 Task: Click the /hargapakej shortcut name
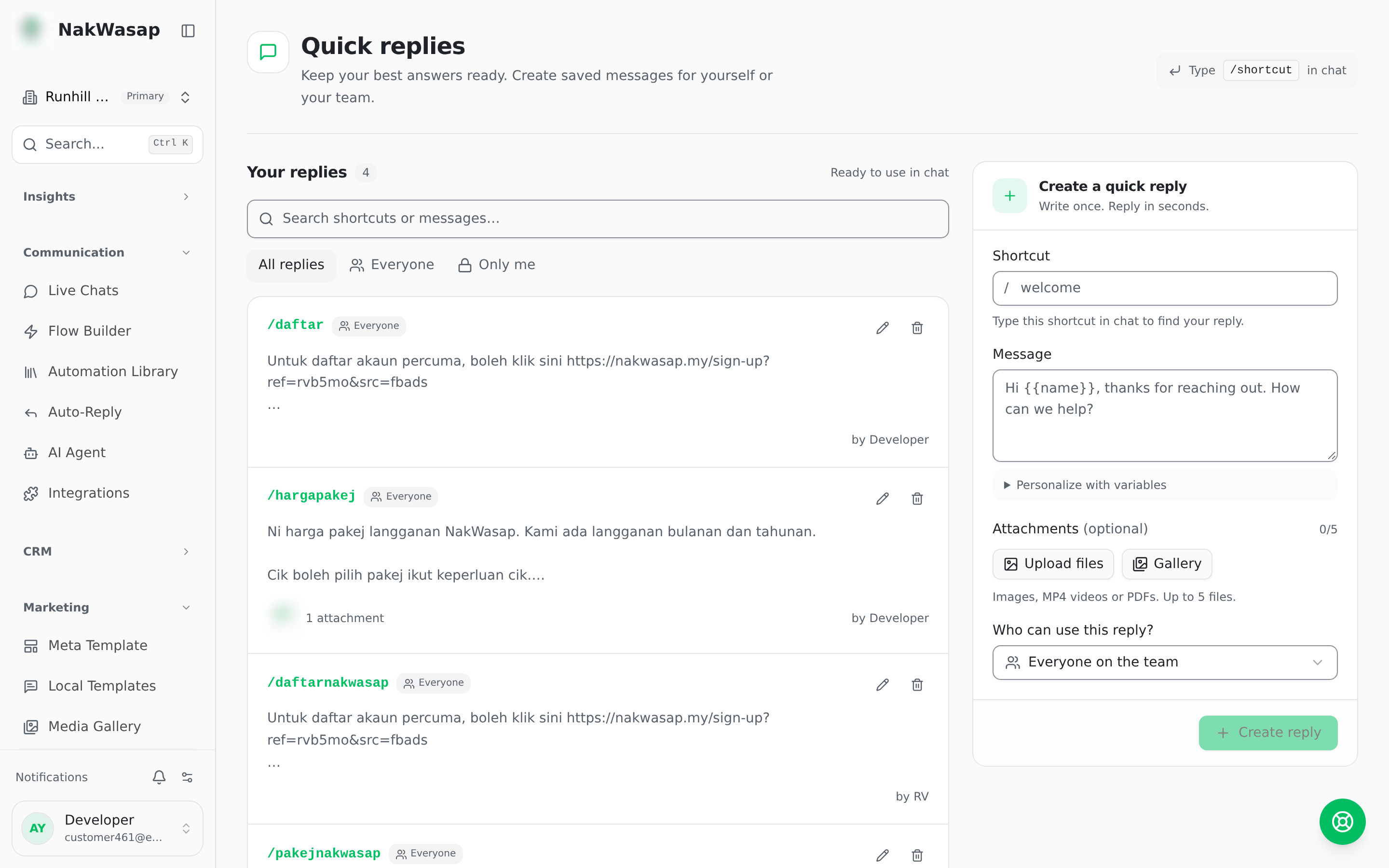click(x=311, y=495)
